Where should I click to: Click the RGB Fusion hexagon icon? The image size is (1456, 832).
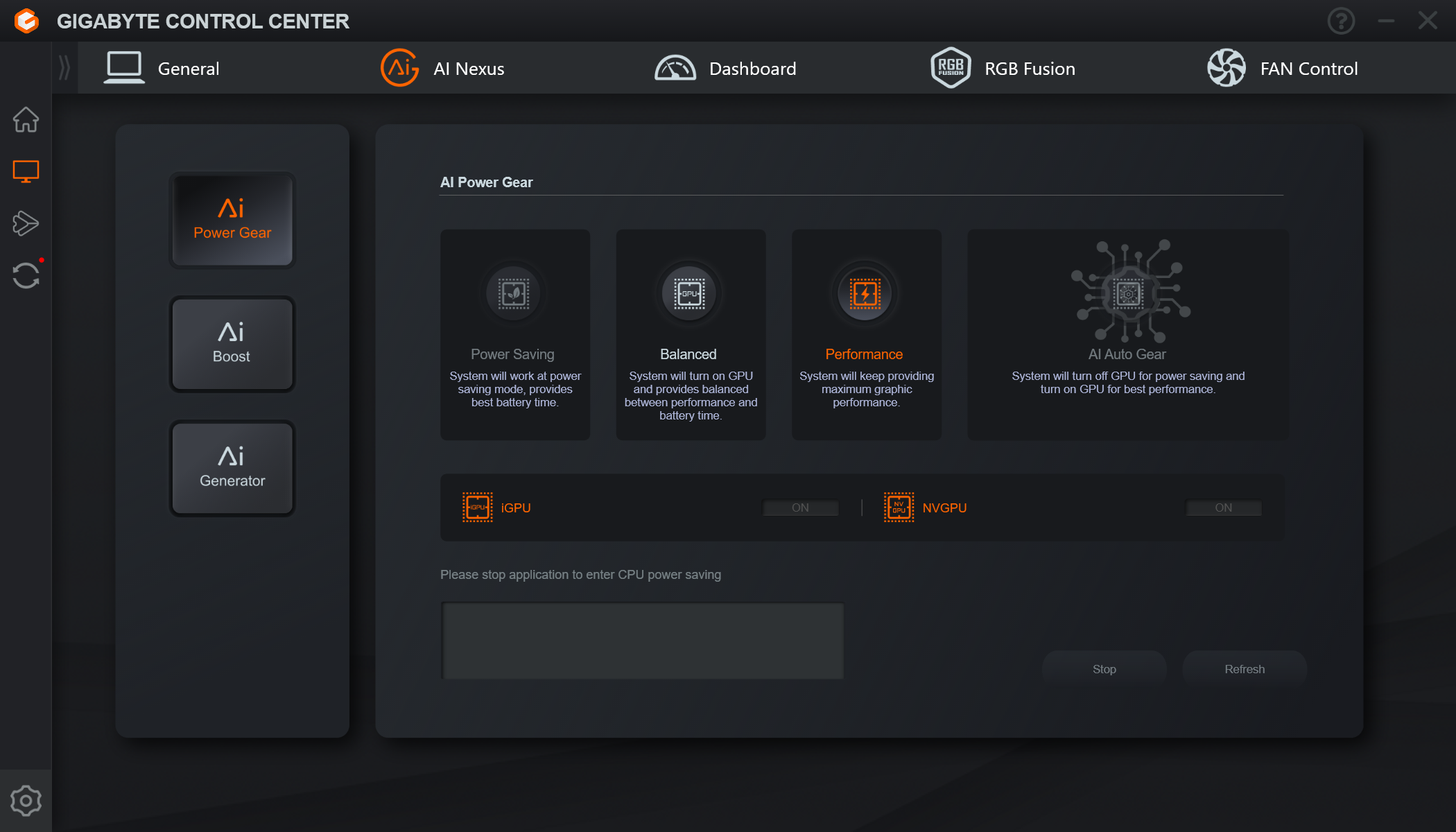[951, 68]
